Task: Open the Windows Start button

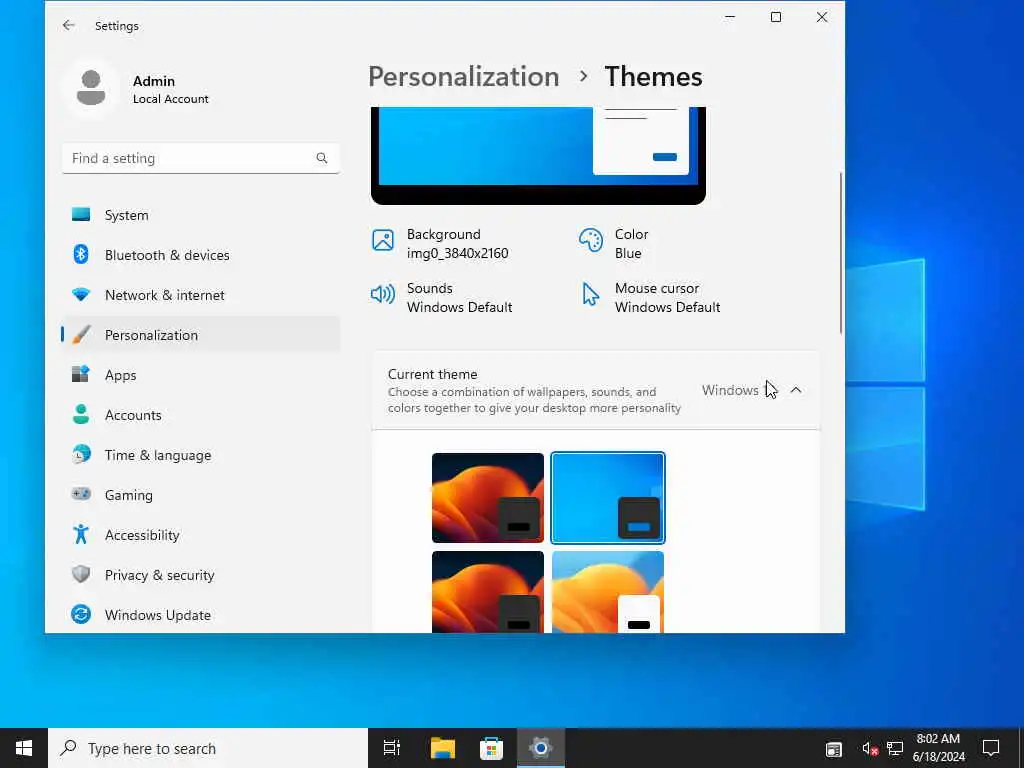Action: click(x=24, y=748)
